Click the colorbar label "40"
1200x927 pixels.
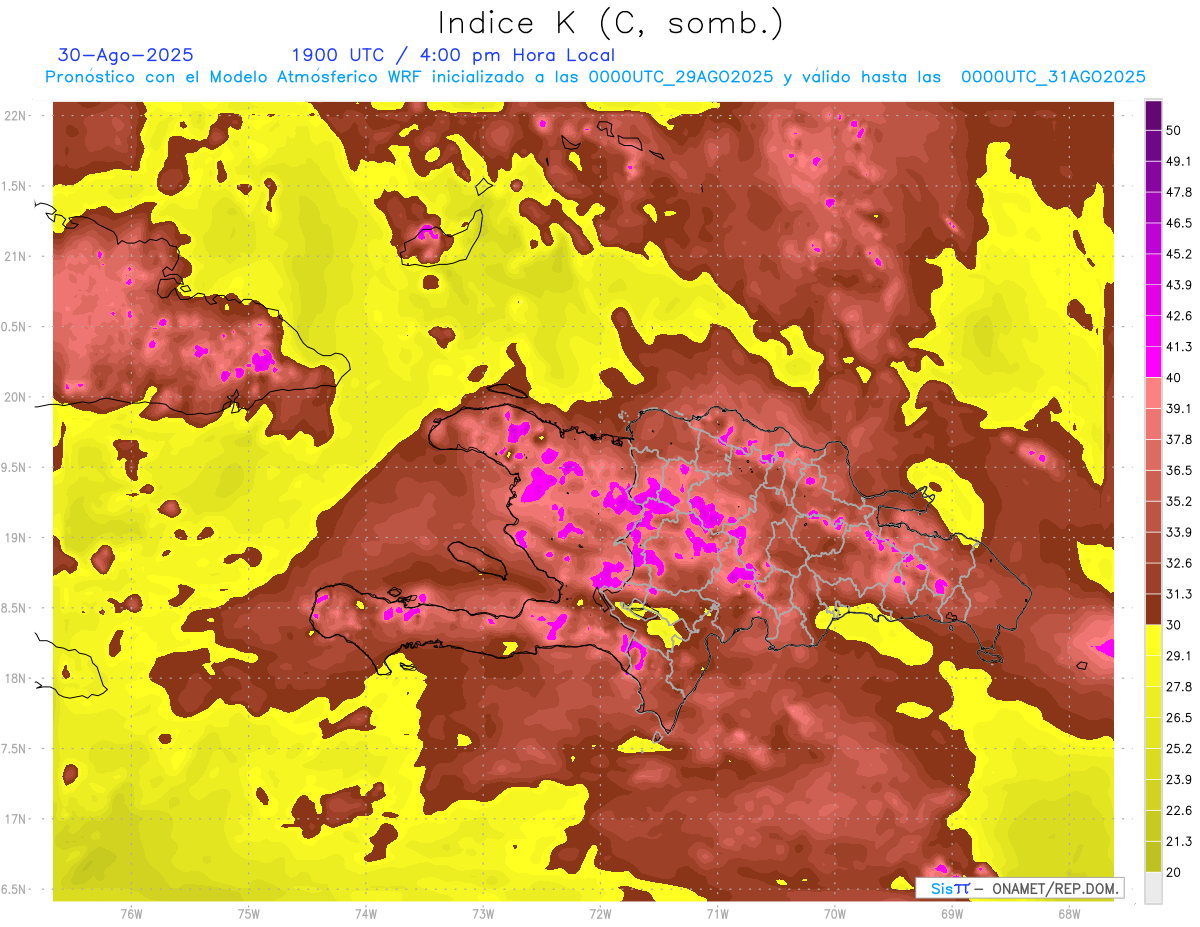click(x=1174, y=378)
